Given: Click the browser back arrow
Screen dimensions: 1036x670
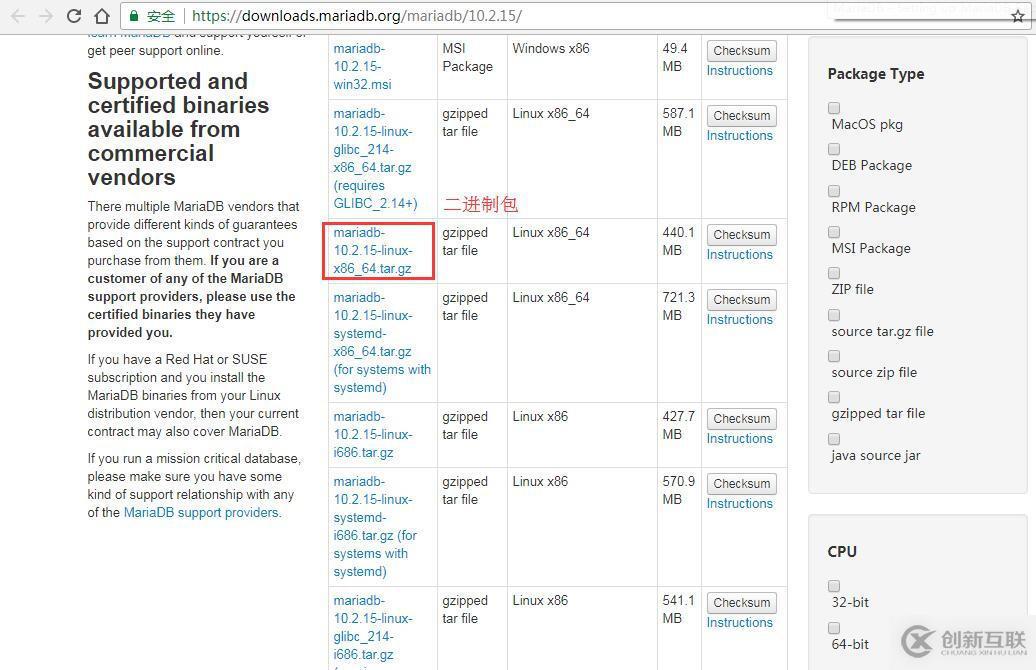Looking at the screenshot, I should pyautogui.click(x=18, y=16).
